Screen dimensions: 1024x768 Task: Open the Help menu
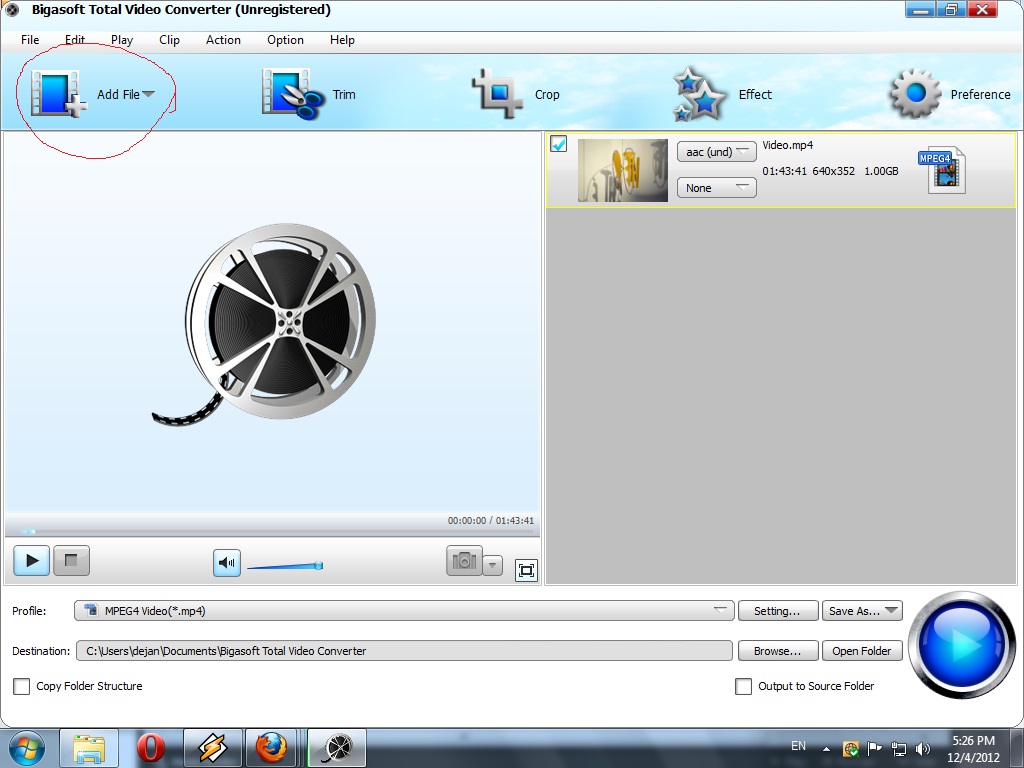pos(342,40)
